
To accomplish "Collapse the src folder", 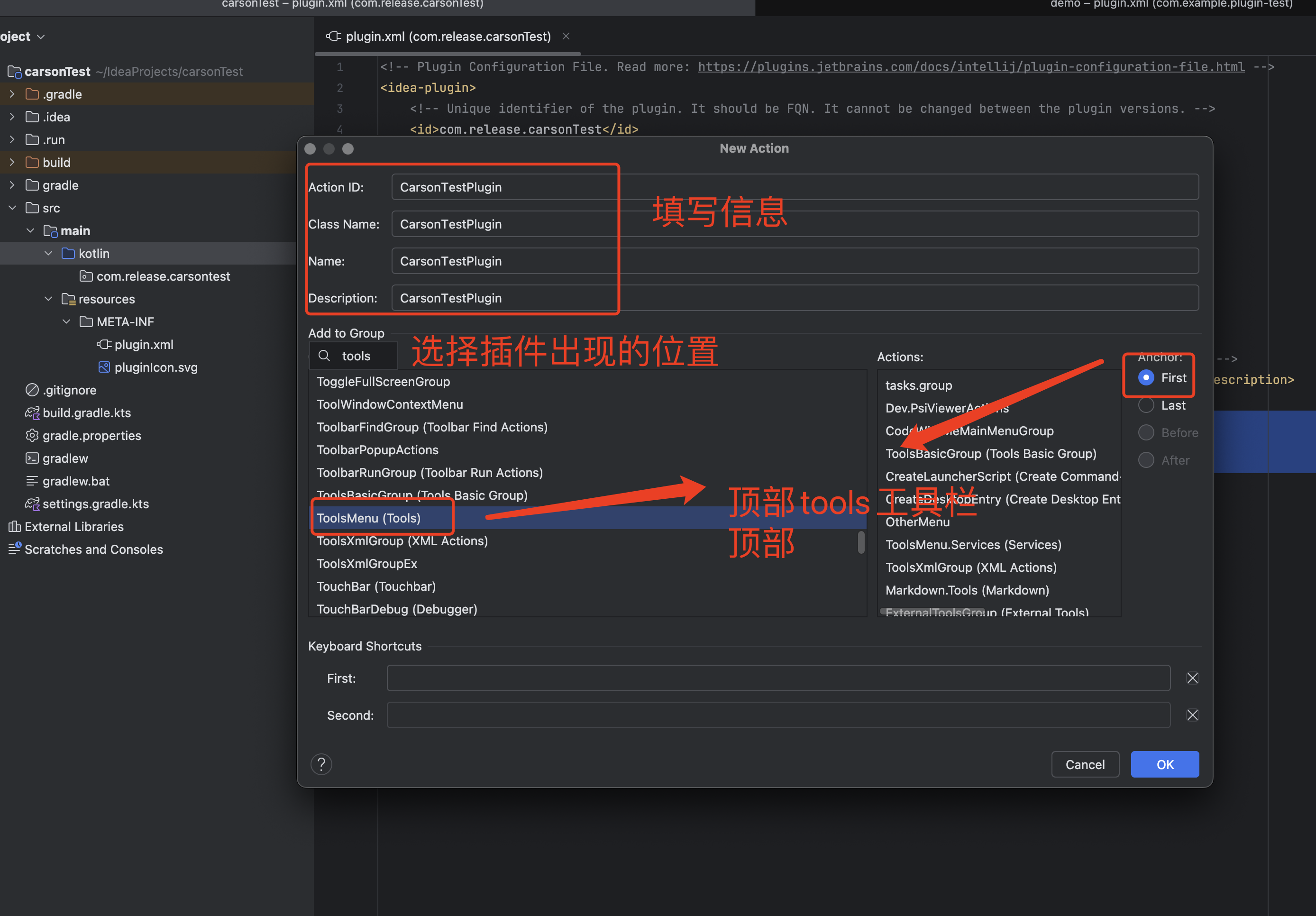I will coord(12,208).
